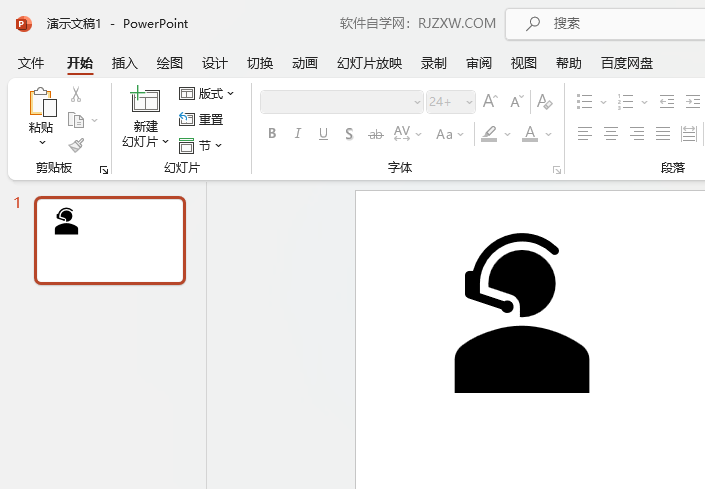This screenshot has width=705, height=489.
Task: Switch to Slide Show (幻灯片放映) tab
Action: (370, 63)
